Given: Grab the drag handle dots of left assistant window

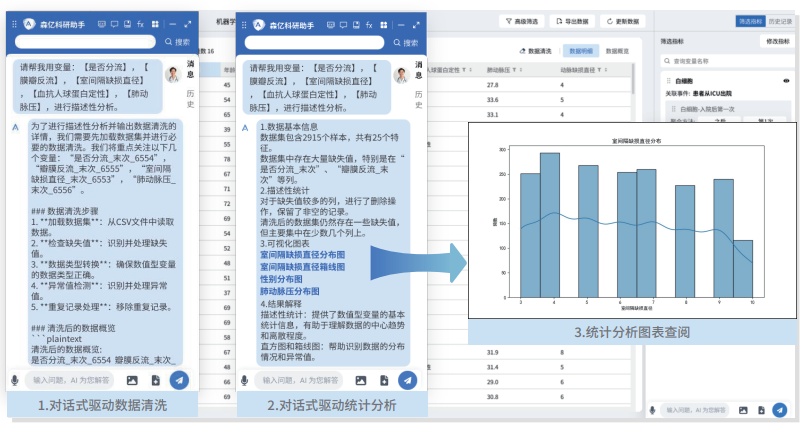Looking at the screenshot, I should pos(14,24).
